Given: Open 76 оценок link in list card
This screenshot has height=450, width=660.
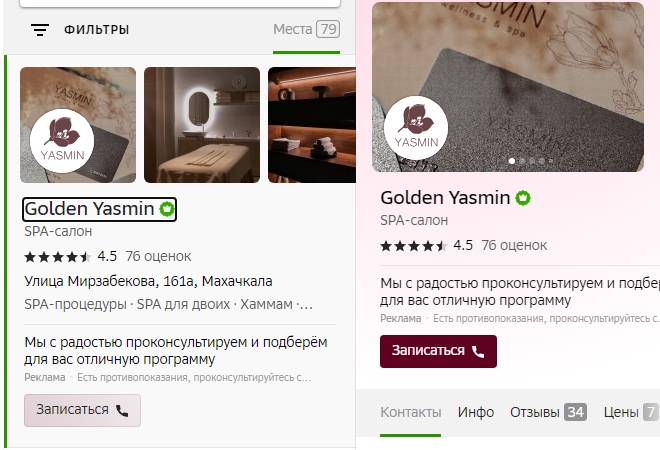Looking at the screenshot, I should tap(158, 256).
